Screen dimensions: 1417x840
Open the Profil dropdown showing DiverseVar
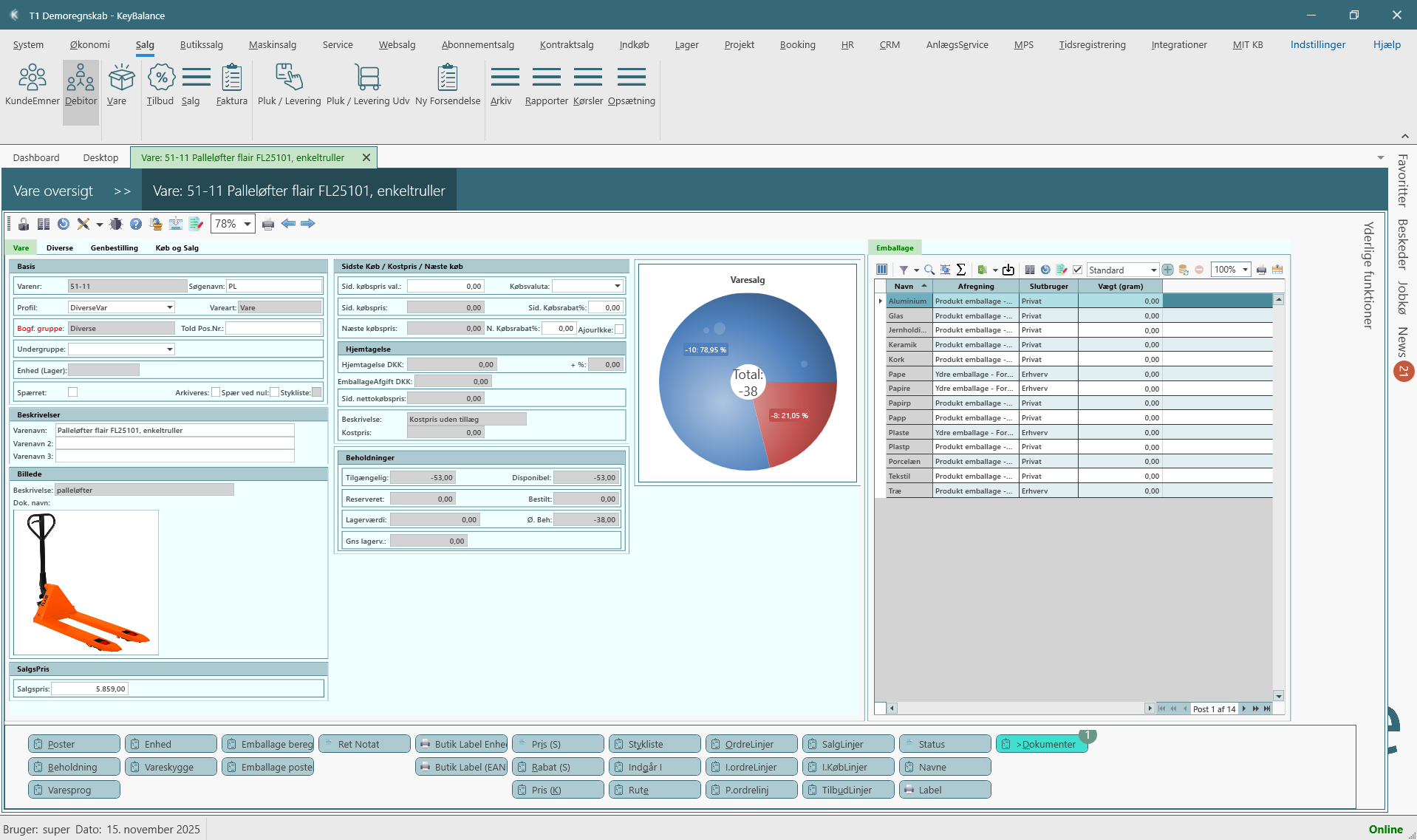pos(169,307)
